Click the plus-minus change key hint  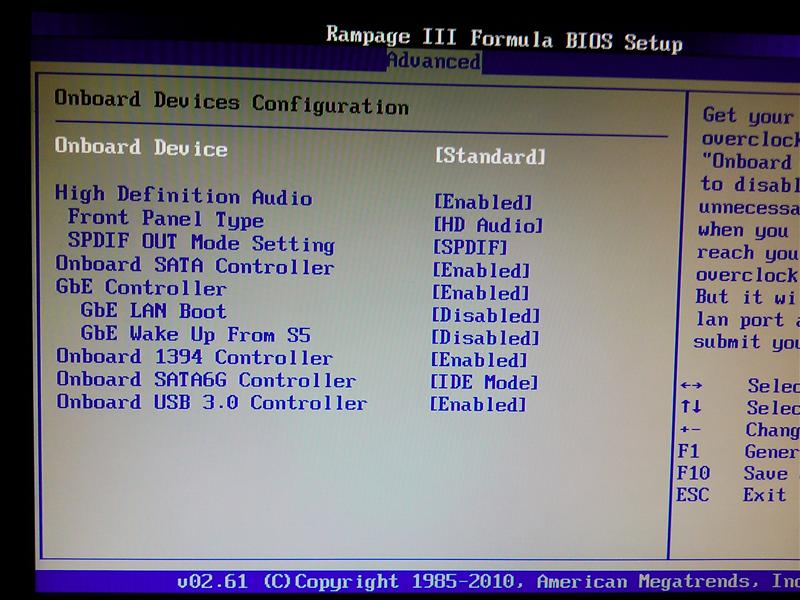pyautogui.click(x=690, y=430)
